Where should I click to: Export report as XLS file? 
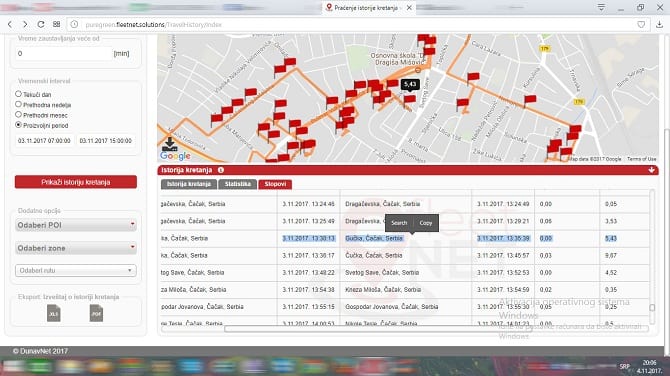[53, 313]
